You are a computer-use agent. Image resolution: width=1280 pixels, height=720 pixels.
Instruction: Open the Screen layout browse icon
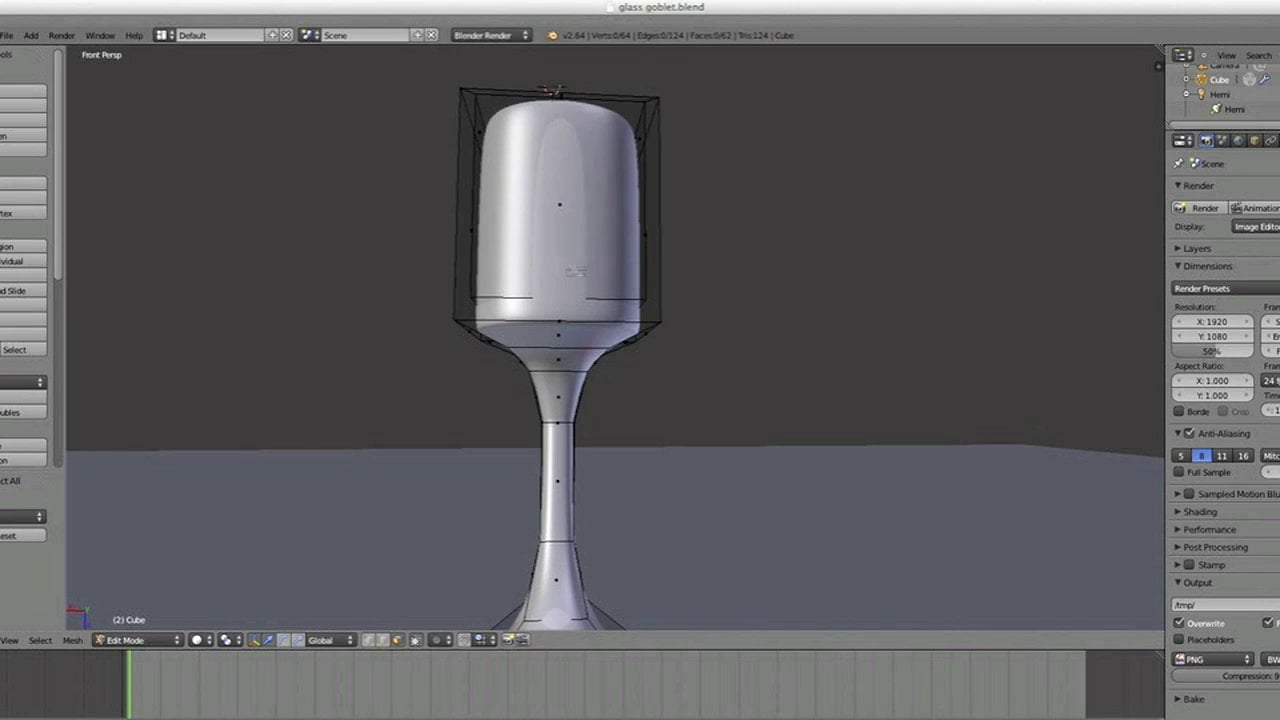pyautogui.click(x=163, y=35)
